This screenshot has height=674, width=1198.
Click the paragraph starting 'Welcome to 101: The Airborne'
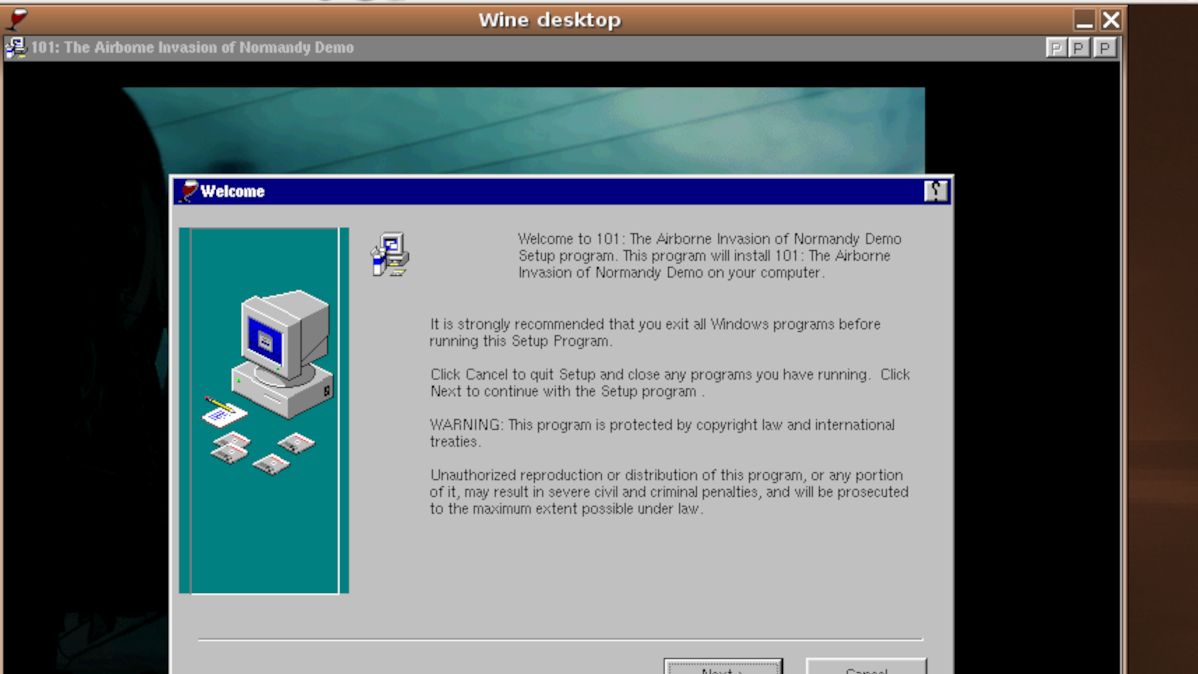pyautogui.click(x=709, y=256)
